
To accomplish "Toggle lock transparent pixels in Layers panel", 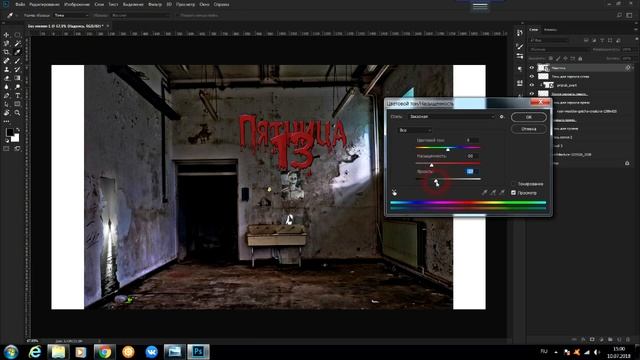I will click(551, 59).
